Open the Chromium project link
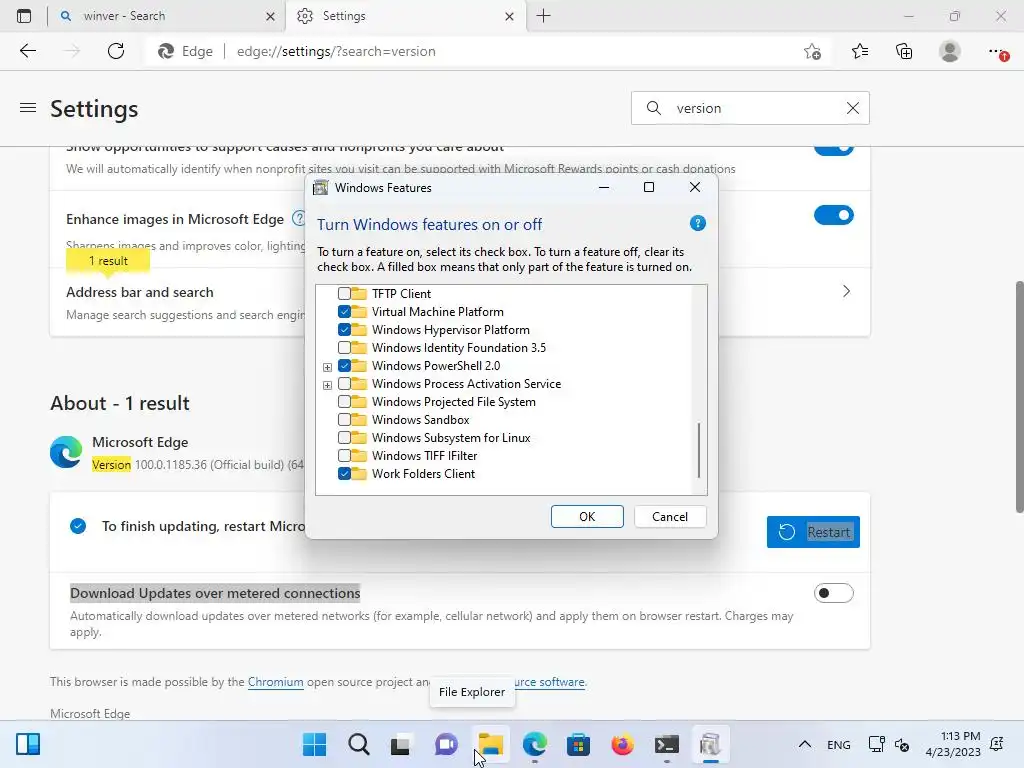This screenshot has height=768, width=1024. (x=276, y=682)
